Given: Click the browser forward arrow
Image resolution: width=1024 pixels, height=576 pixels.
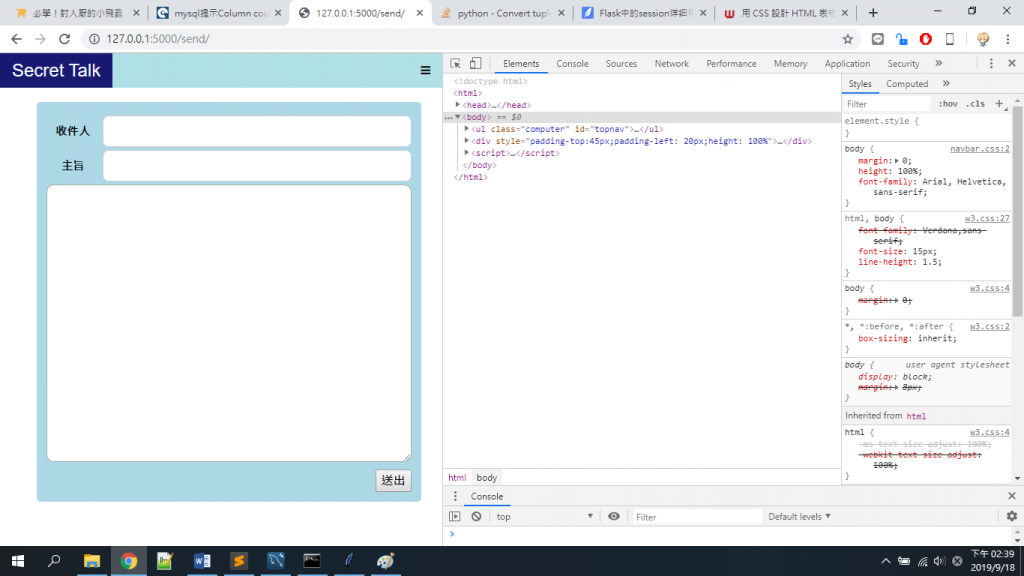Looking at the screenshot, I should pyautogui.click(x=40, y=39).
